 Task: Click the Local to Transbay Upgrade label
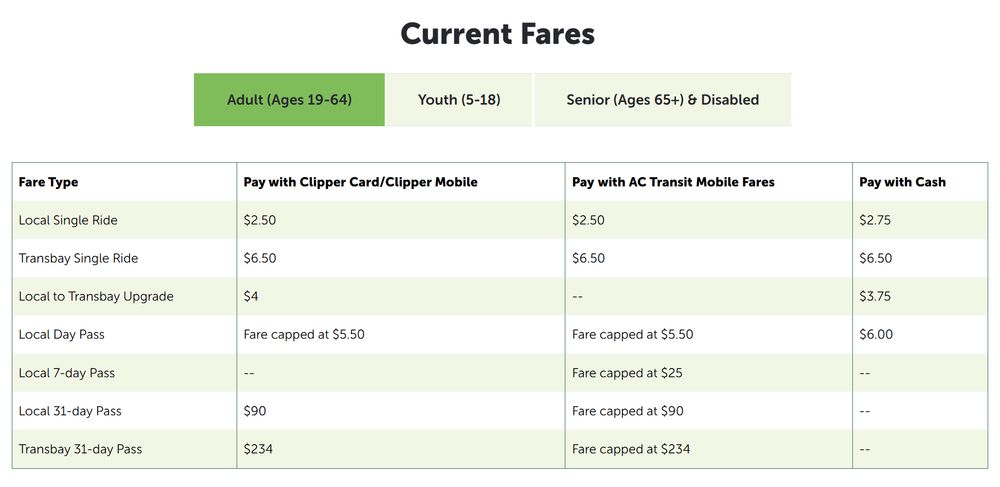coord(96,297)
